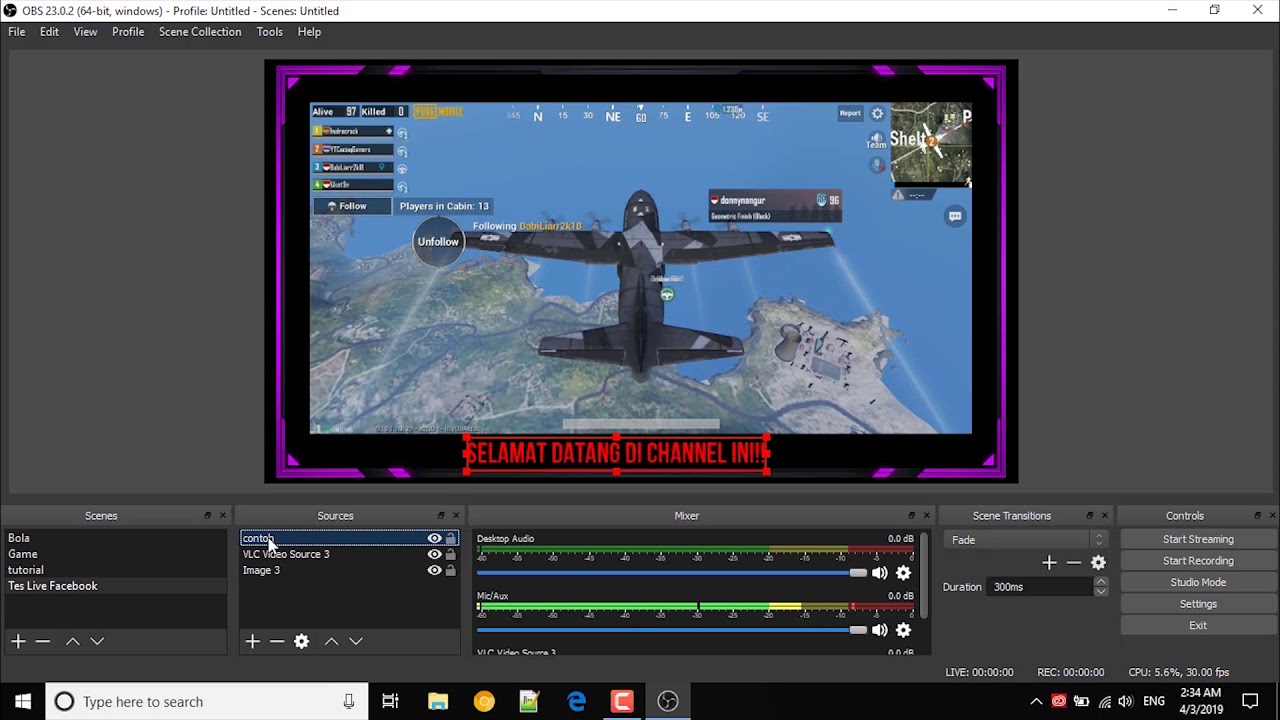Open the Help menu

click(309, 32)
